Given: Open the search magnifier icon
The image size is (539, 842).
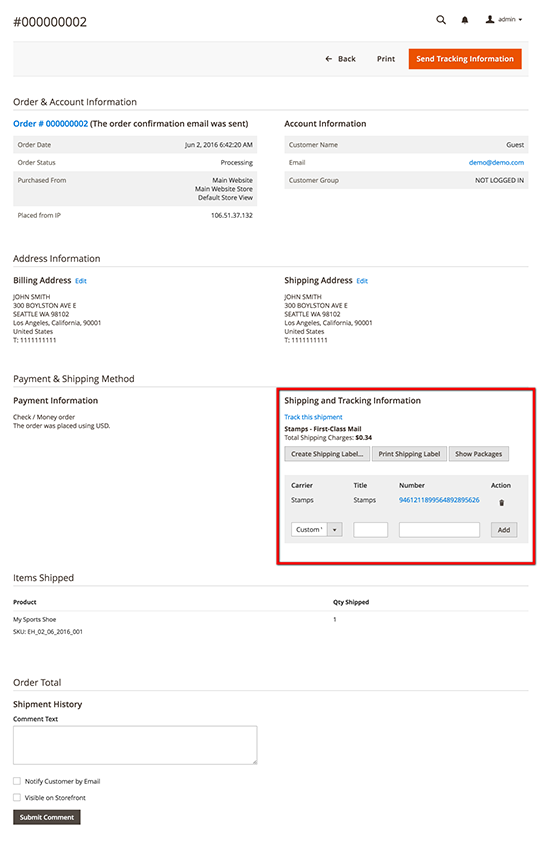Looking at the screenshot, I should click(441, 20).
